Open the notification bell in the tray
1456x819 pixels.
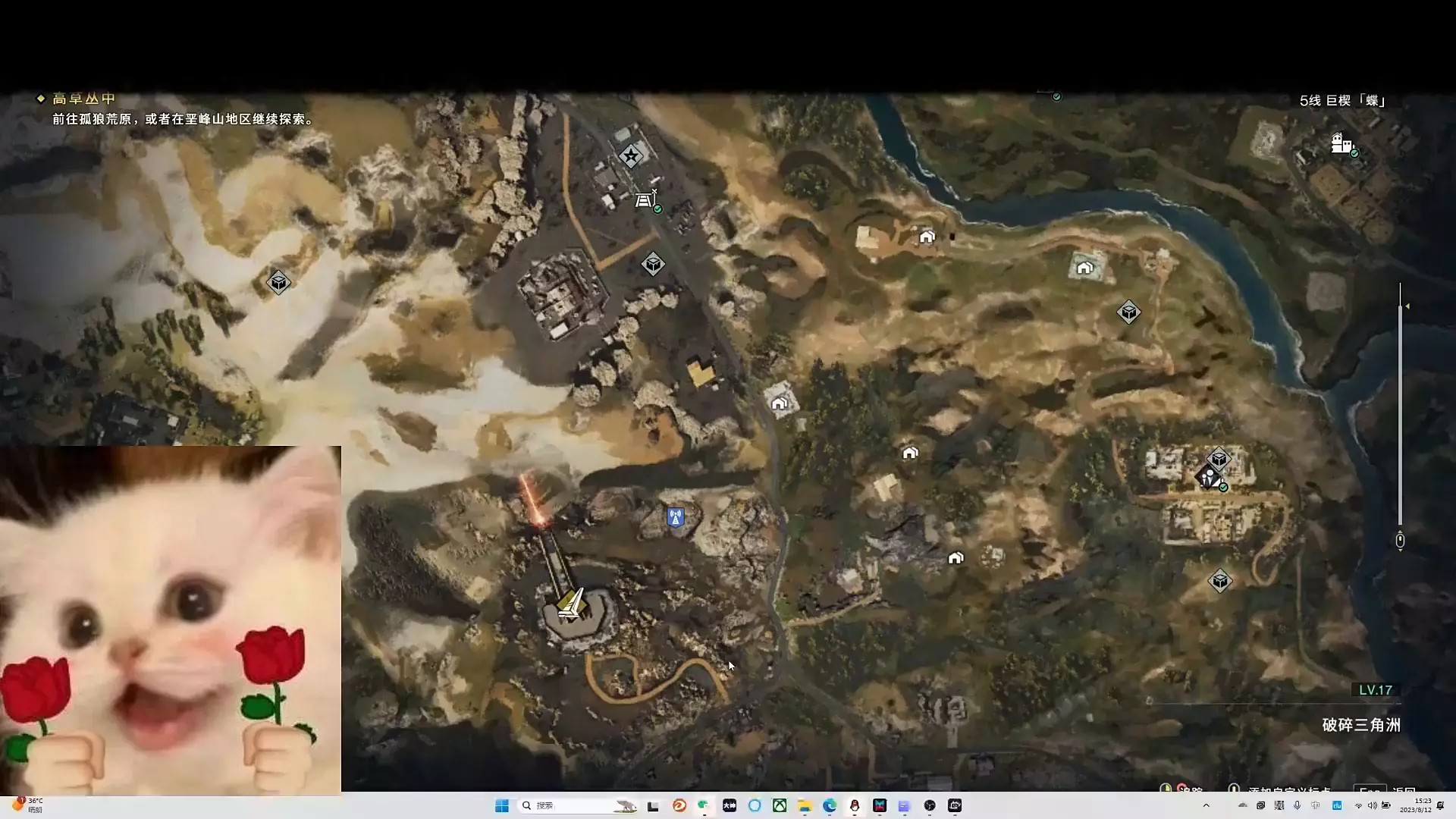[1441, 805]
